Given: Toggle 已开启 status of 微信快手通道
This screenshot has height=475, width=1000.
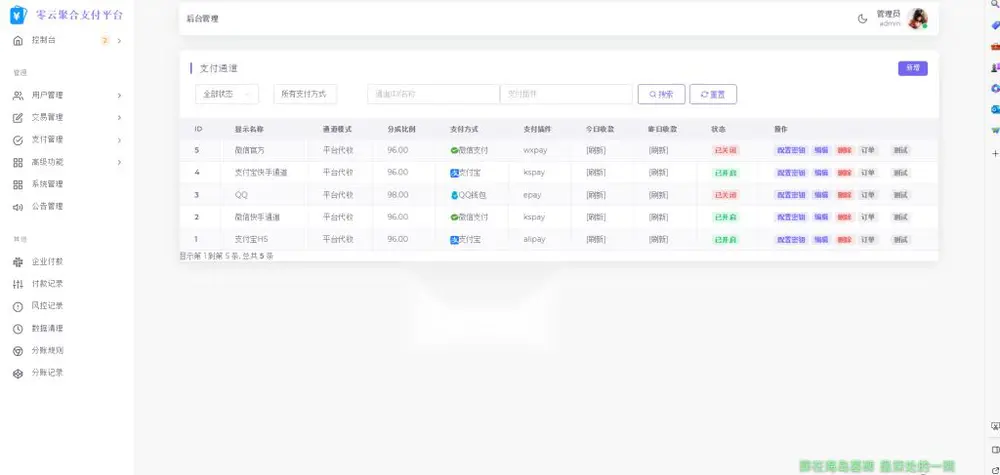Looking at the screenshot, I should (725, 217).
